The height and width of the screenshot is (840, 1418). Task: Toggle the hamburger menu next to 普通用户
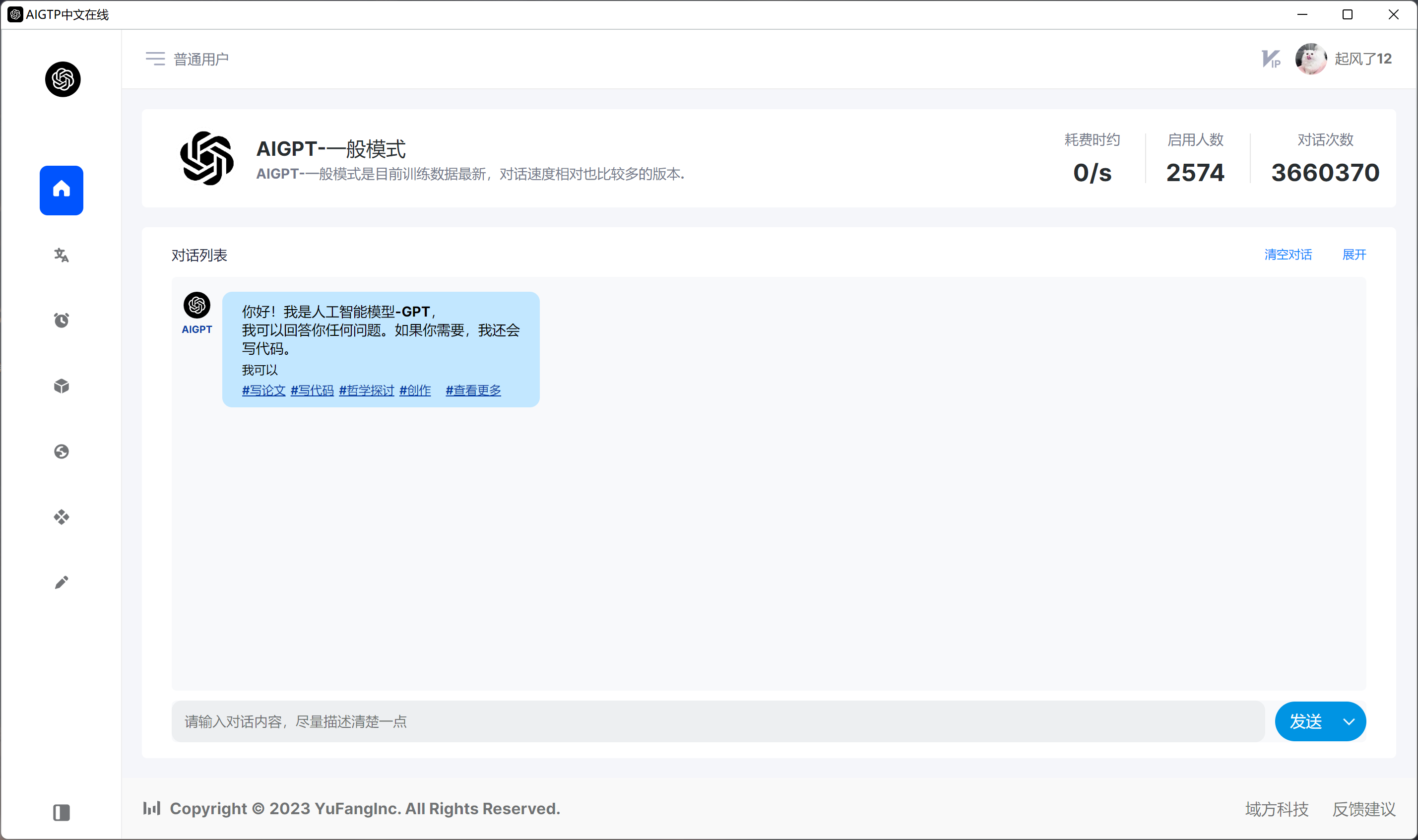pyautogui.click(x=155, y=59)
